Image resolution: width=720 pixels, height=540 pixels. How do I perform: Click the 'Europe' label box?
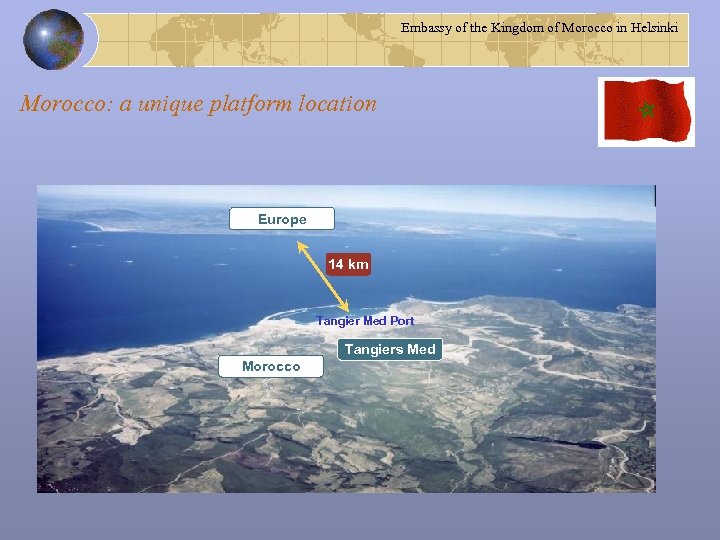[x=282, y=219]
